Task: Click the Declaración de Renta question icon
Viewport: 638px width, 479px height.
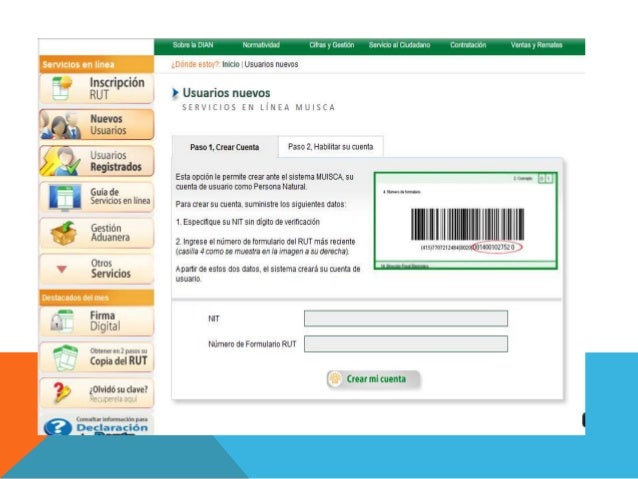Action: pos(58,426)
